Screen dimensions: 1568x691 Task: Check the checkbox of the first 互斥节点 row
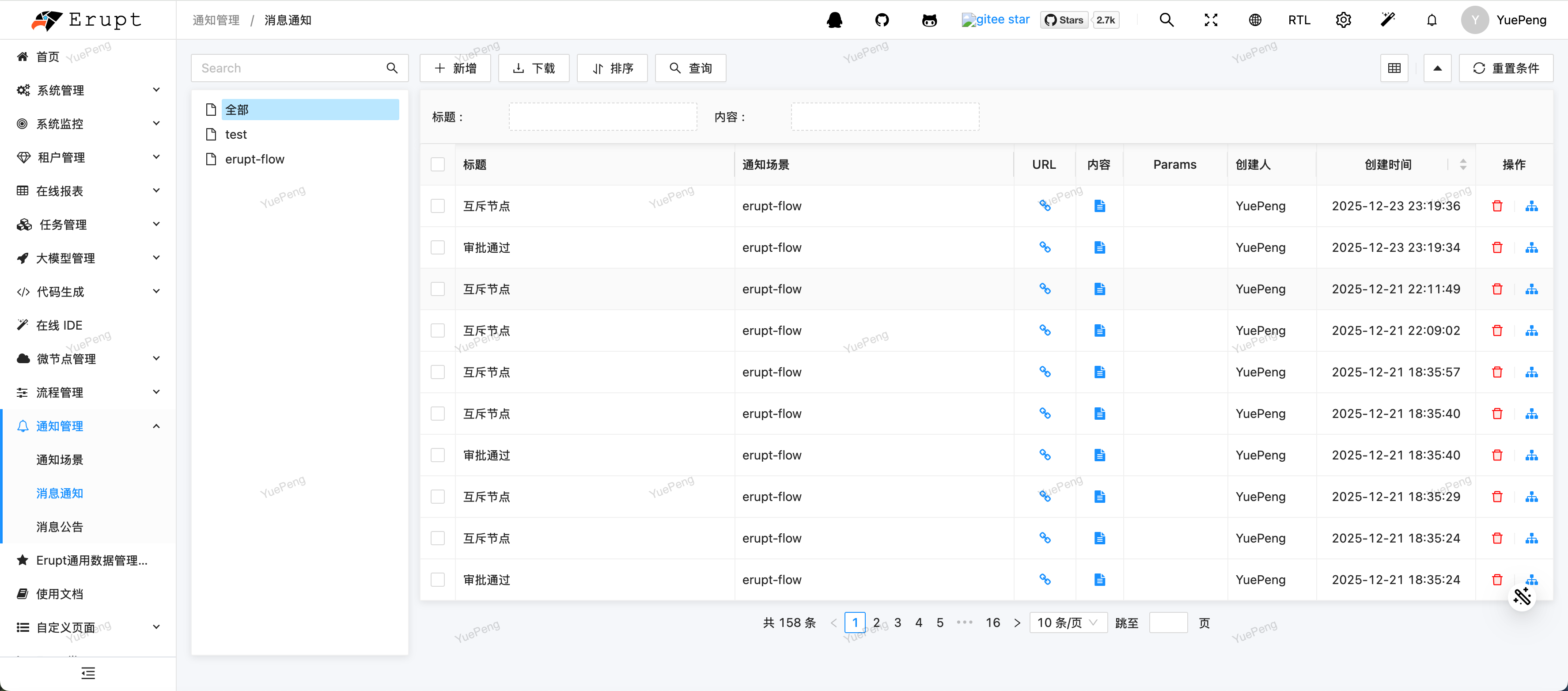click(x=438, y=206)
